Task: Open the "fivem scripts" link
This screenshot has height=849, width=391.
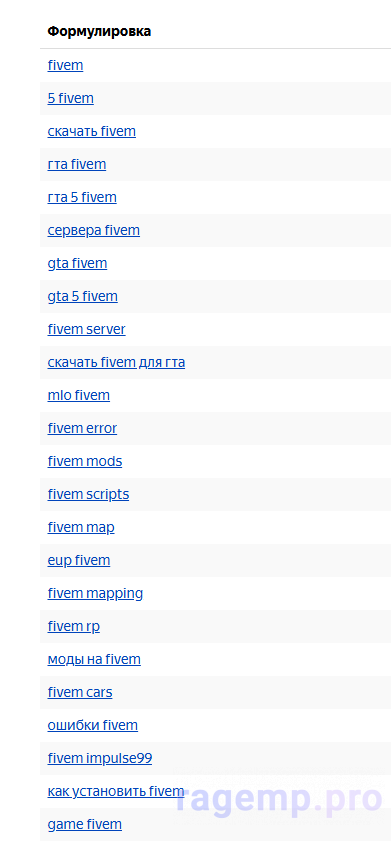Action: coord(88,495)
